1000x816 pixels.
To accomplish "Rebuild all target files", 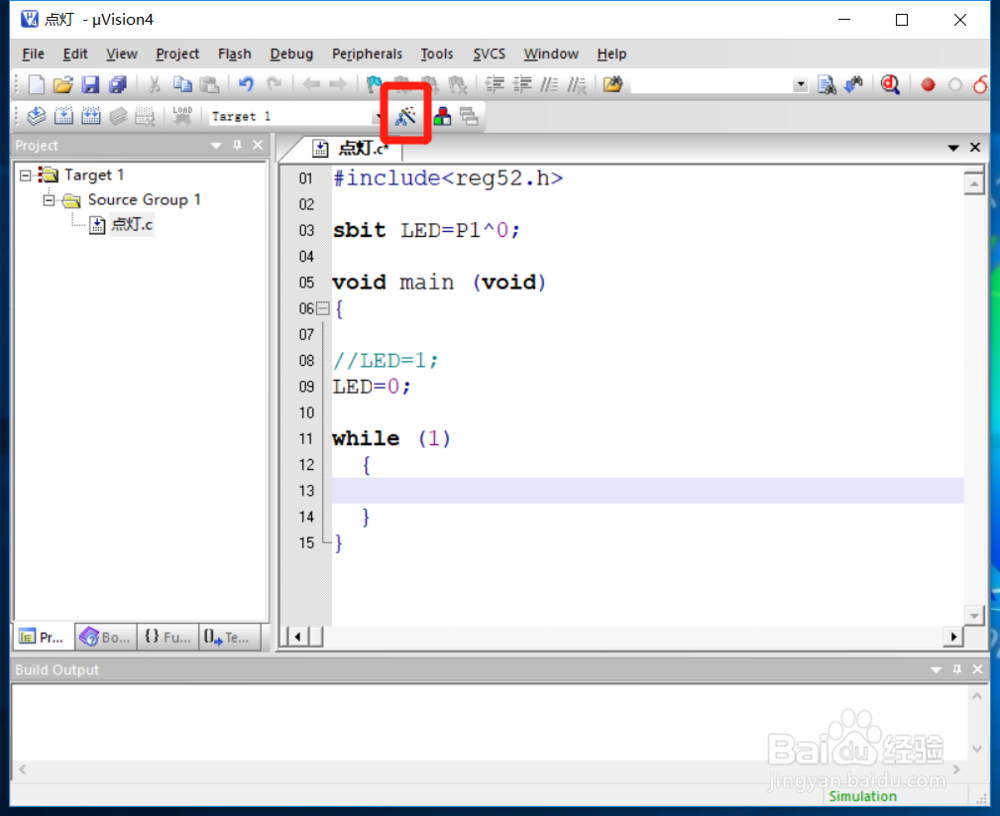I will click(x=91, y=116).
